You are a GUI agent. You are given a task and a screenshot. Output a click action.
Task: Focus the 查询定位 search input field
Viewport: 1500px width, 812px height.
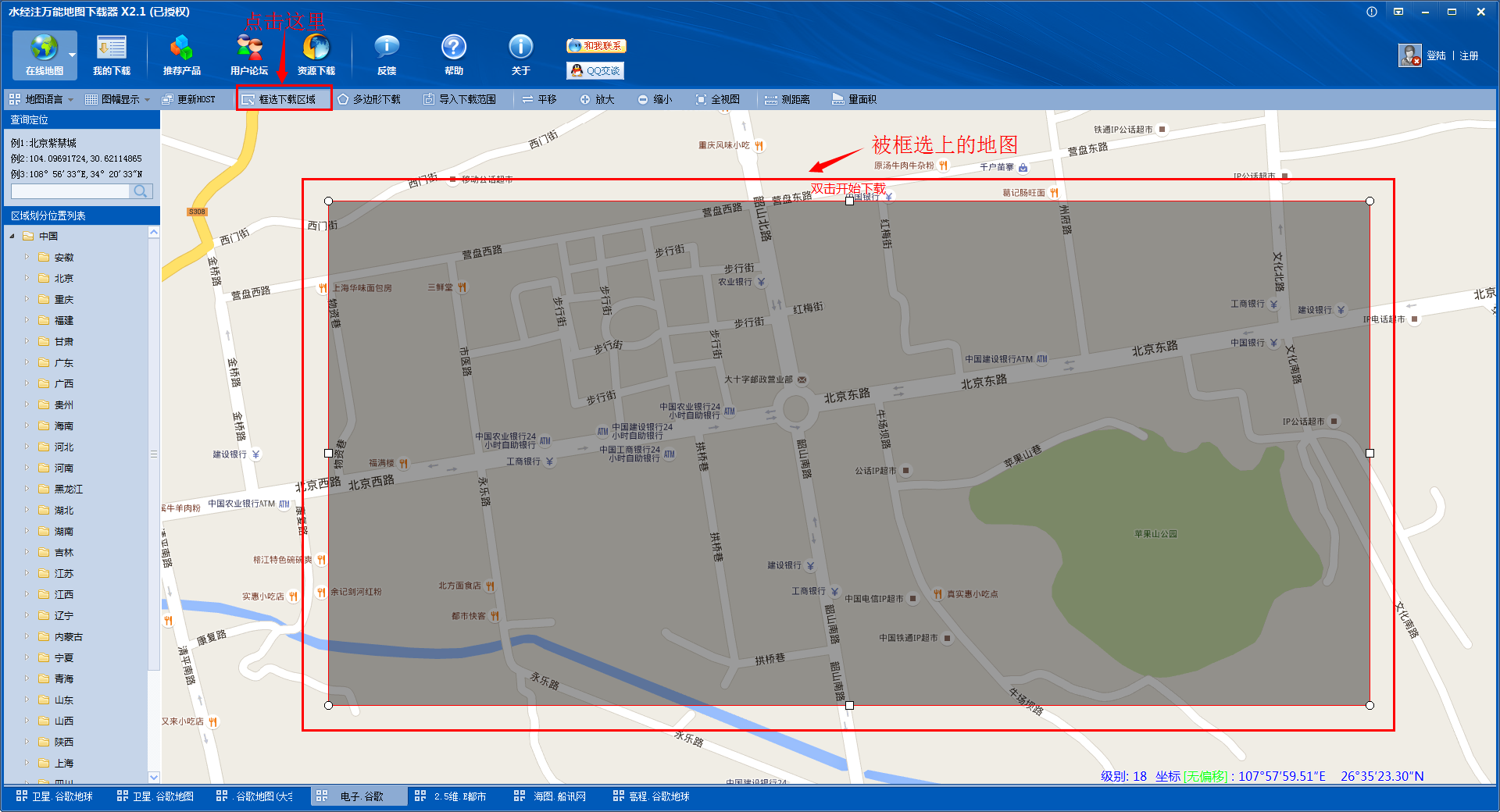(70, 191)
